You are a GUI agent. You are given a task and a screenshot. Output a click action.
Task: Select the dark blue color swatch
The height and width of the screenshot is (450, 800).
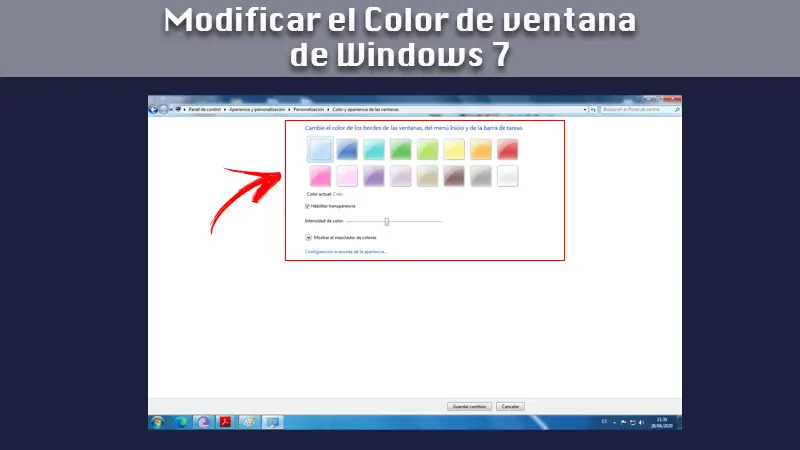(347, 149)
